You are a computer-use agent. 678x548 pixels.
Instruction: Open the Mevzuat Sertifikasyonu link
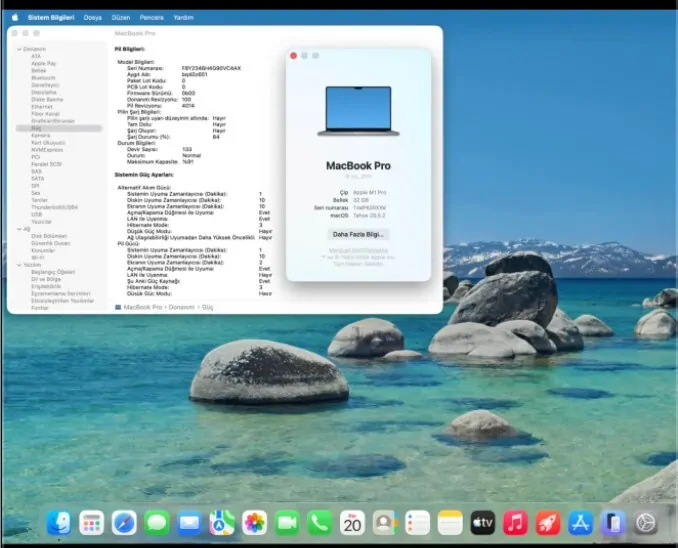point(358,250)
